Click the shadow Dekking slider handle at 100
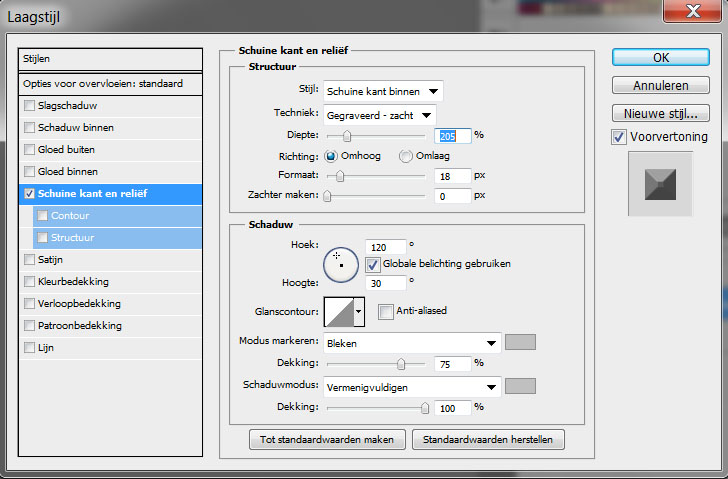The width and height of the screenshot is (728, 479). click(425, 408)
